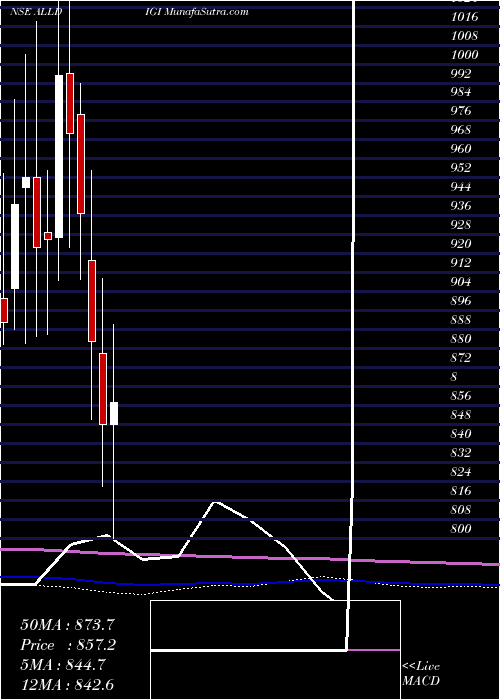Click the <<Live MACD label
The width and height of the screenshot is (500, 700).
(421, 674)
